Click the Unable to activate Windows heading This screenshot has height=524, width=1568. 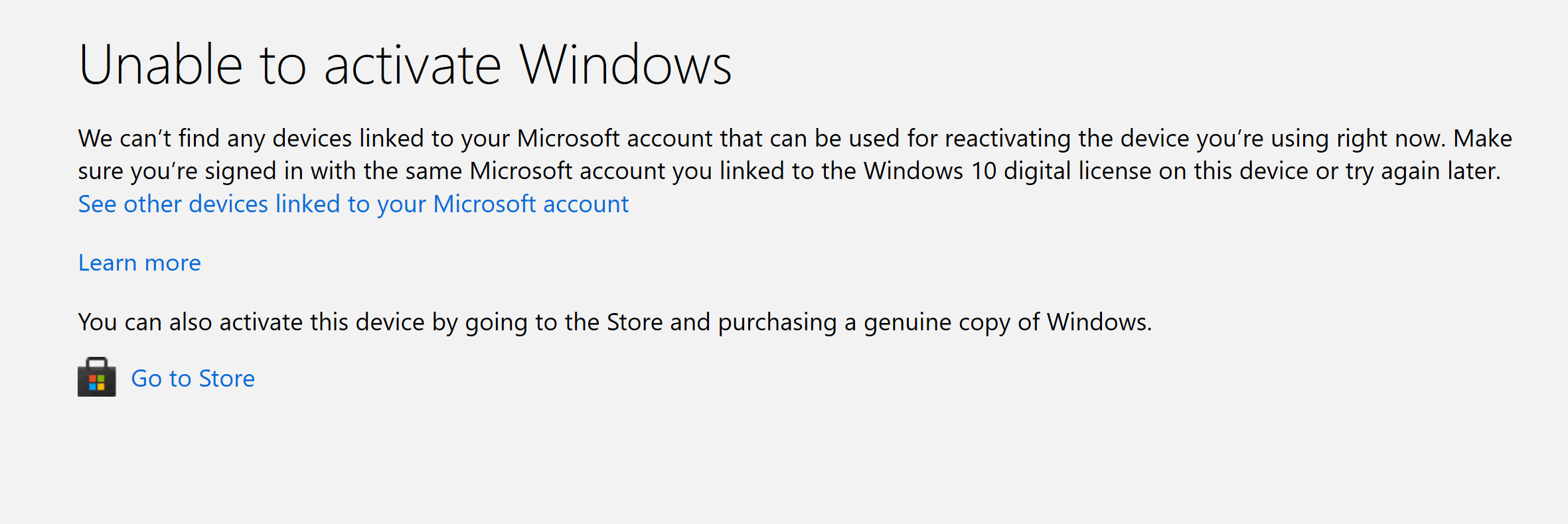[405, 65]
